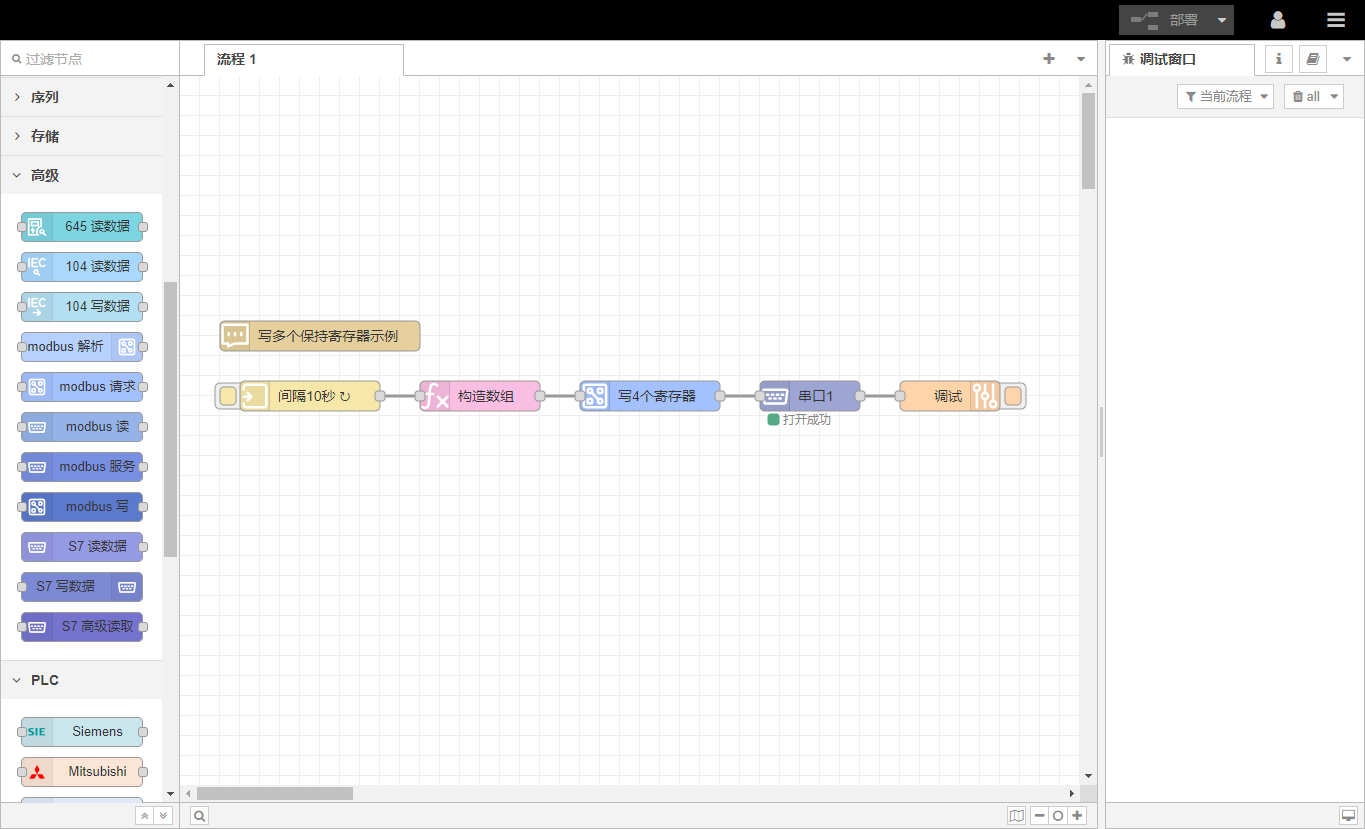This screenshot has height=829, width=1365.
Task: Click the zoom in plus icon
Action: 1077,816
